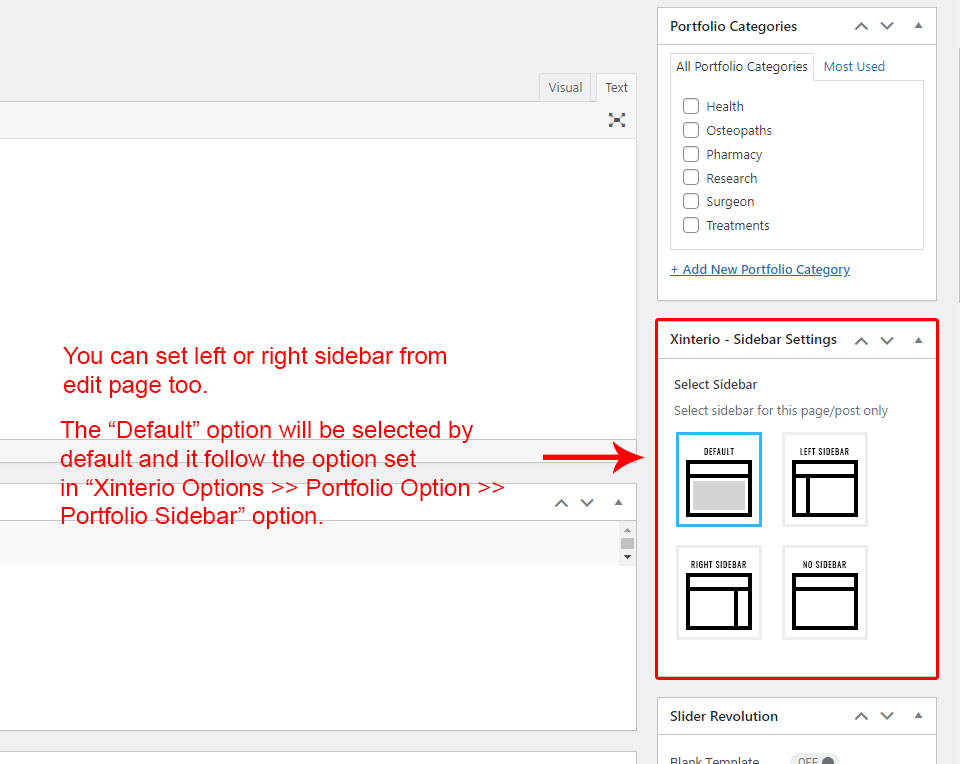Click the fullscreen editor expand icon
The height and width of the screenshot is (764, 960).
[617, 120]
